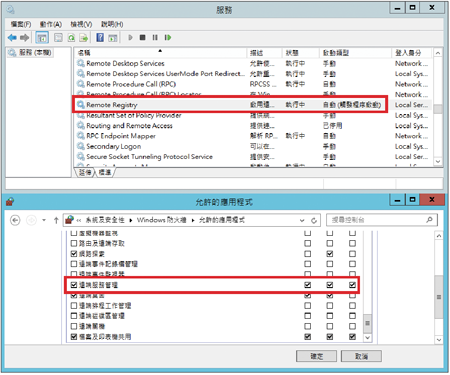The height and width of the screenshot is (375, 450).
Task: Uncheck the 檔案及印表機共用 checkbox
Action: coord(74,337)
